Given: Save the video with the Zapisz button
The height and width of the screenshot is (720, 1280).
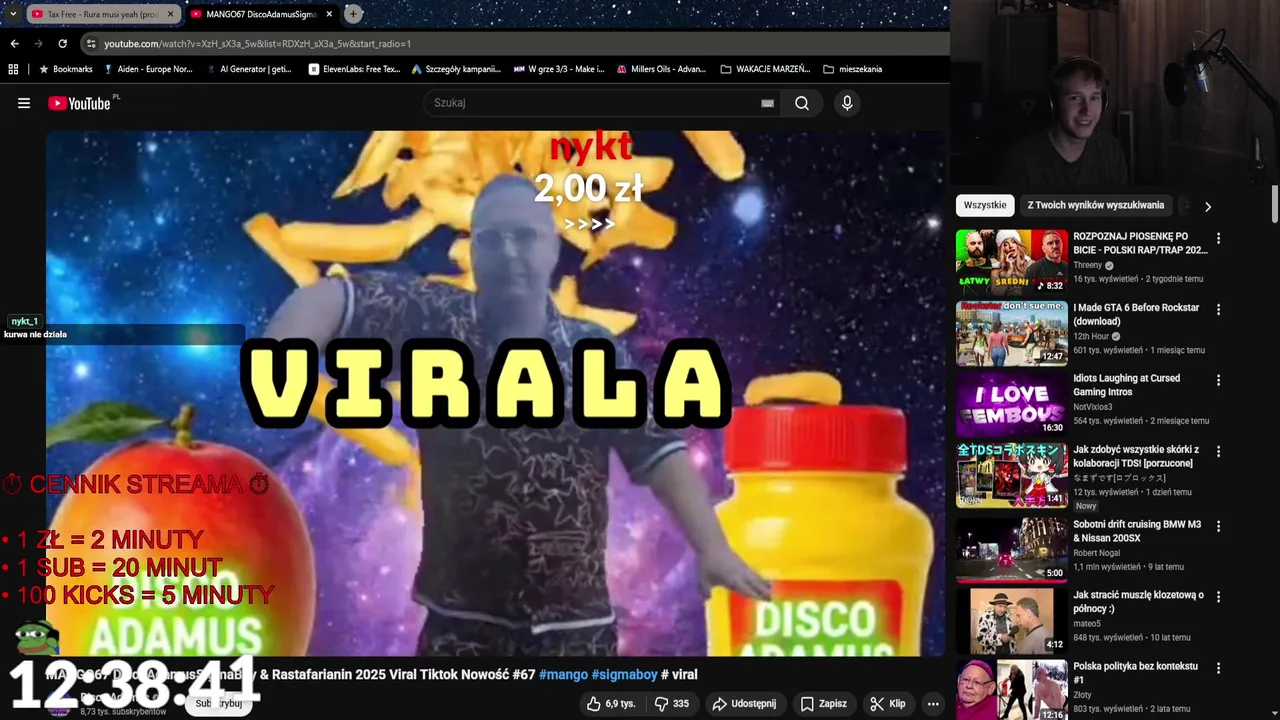Looking at the screenshot, I should point(823,704).
